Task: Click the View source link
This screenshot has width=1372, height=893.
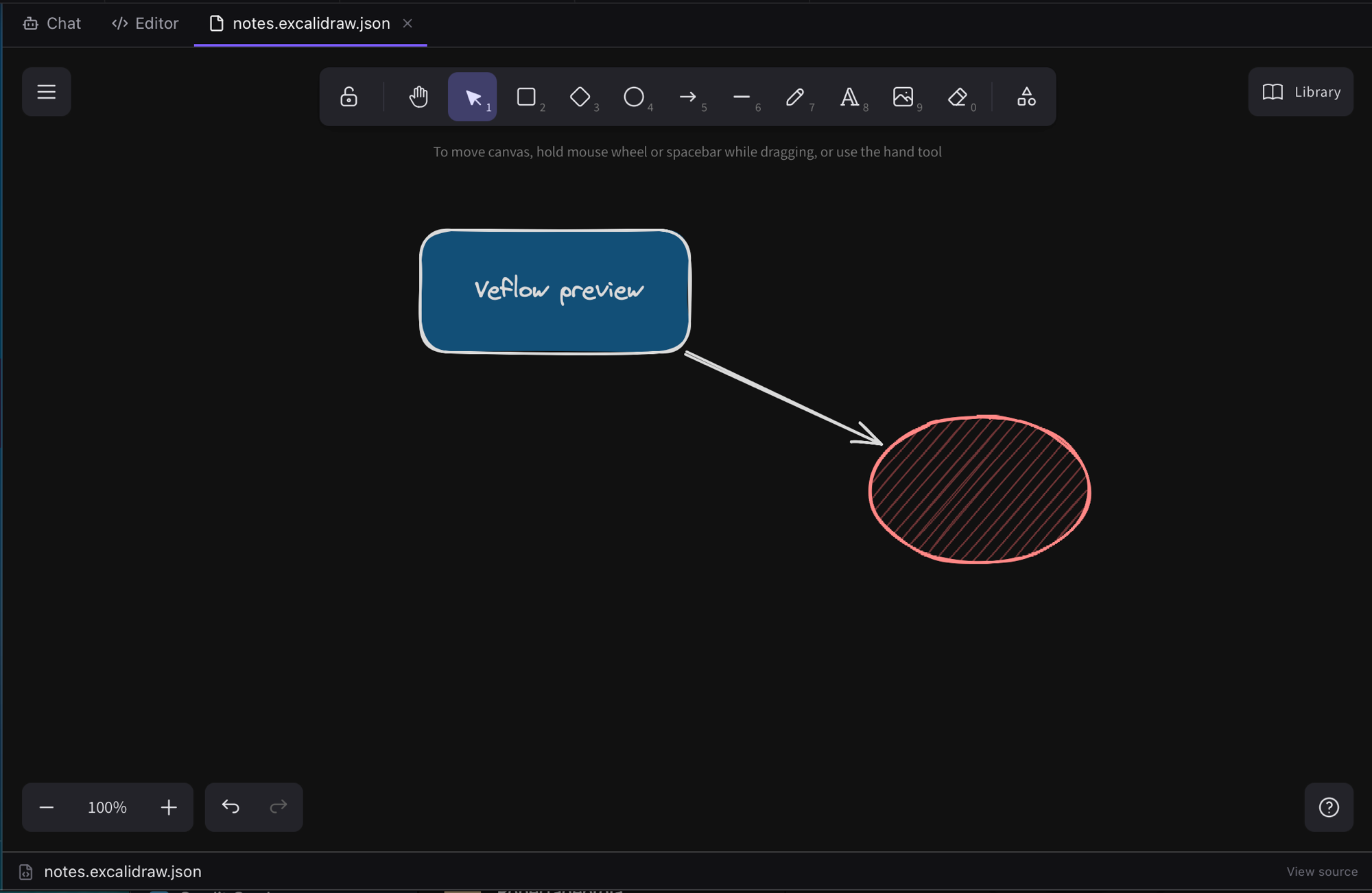Action: coord(1322,872)
